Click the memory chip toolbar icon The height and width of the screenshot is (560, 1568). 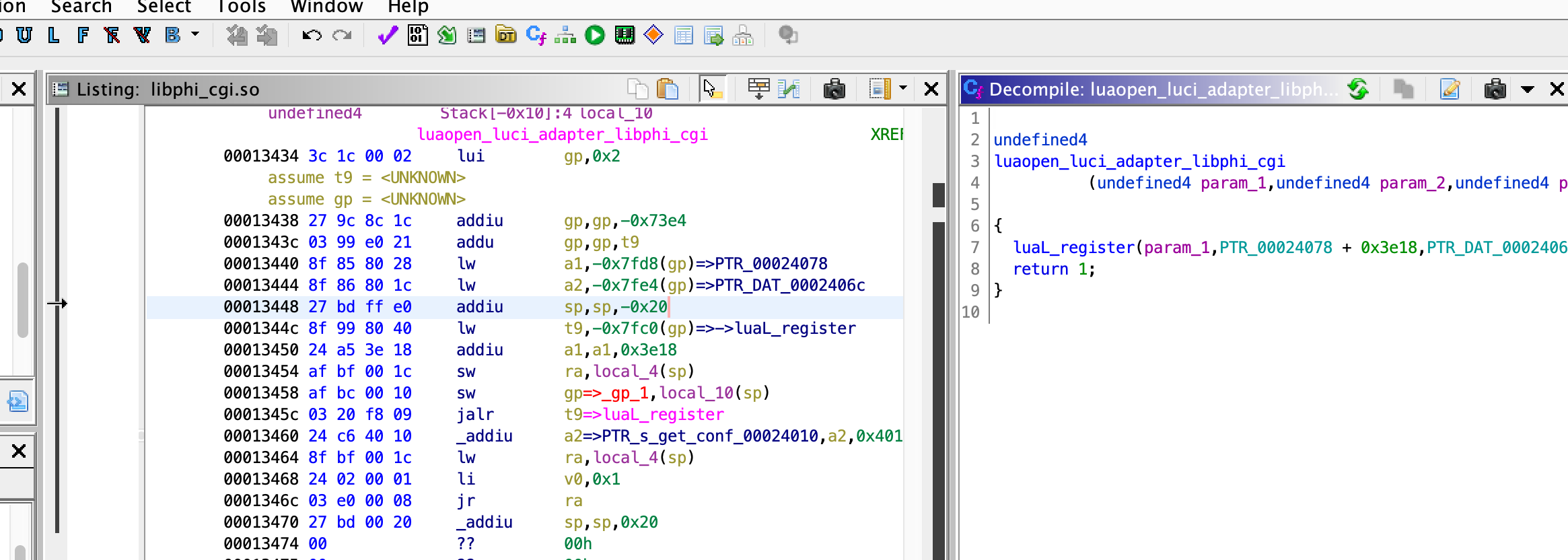point(625,35)
